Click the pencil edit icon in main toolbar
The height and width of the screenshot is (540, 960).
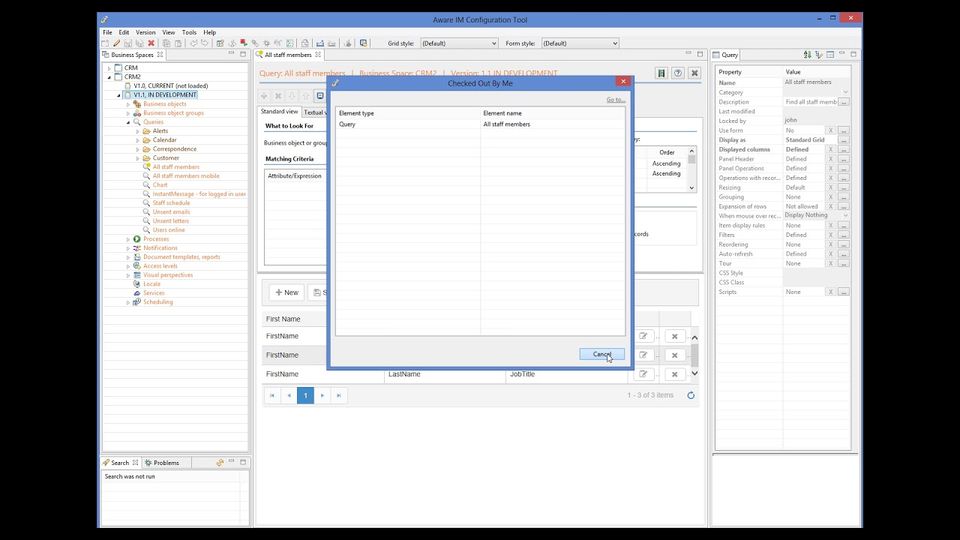(x=116, y=43)
